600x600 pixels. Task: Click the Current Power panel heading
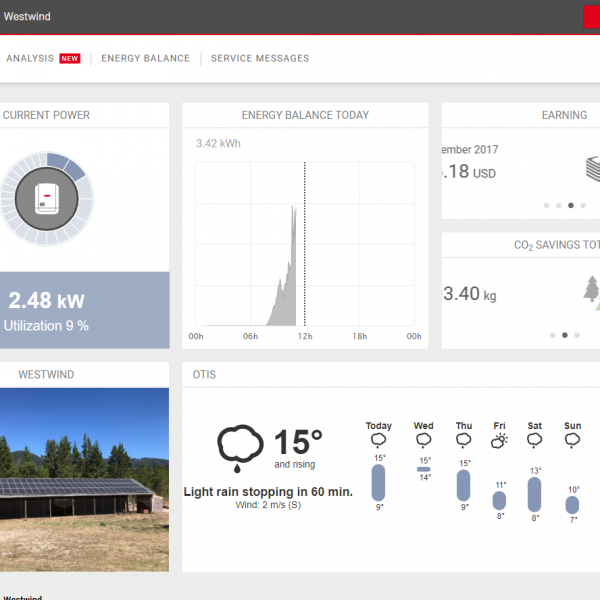pos(46,115)
